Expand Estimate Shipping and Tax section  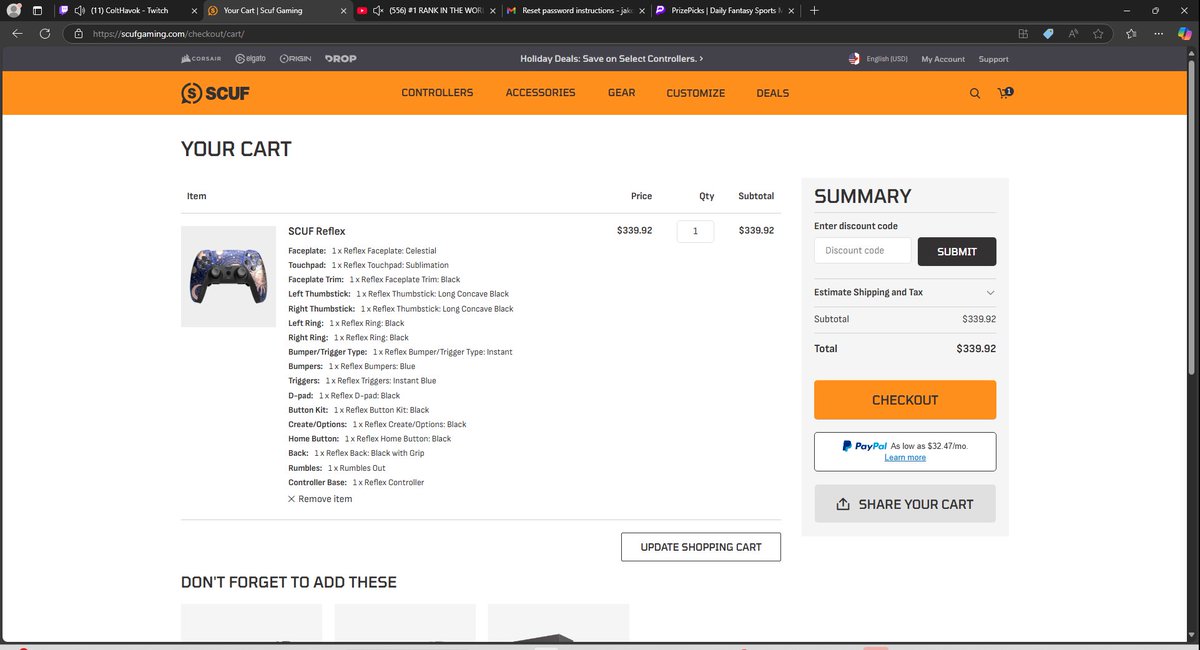click(905, 292)
